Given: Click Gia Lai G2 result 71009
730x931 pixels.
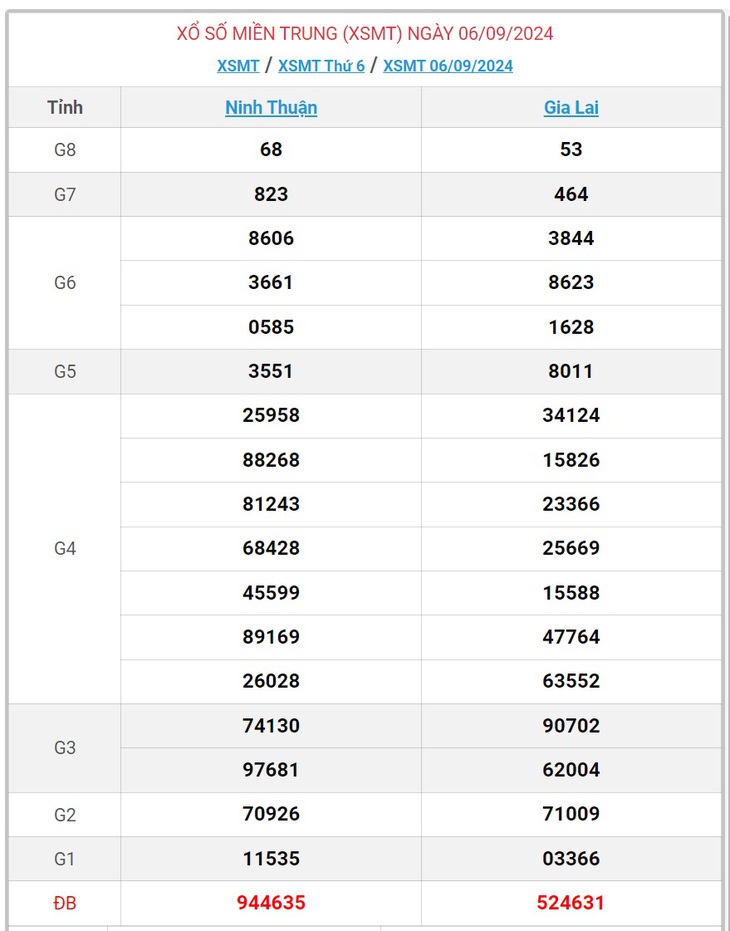Looking at the screenshot, I should tap(571, 813).
